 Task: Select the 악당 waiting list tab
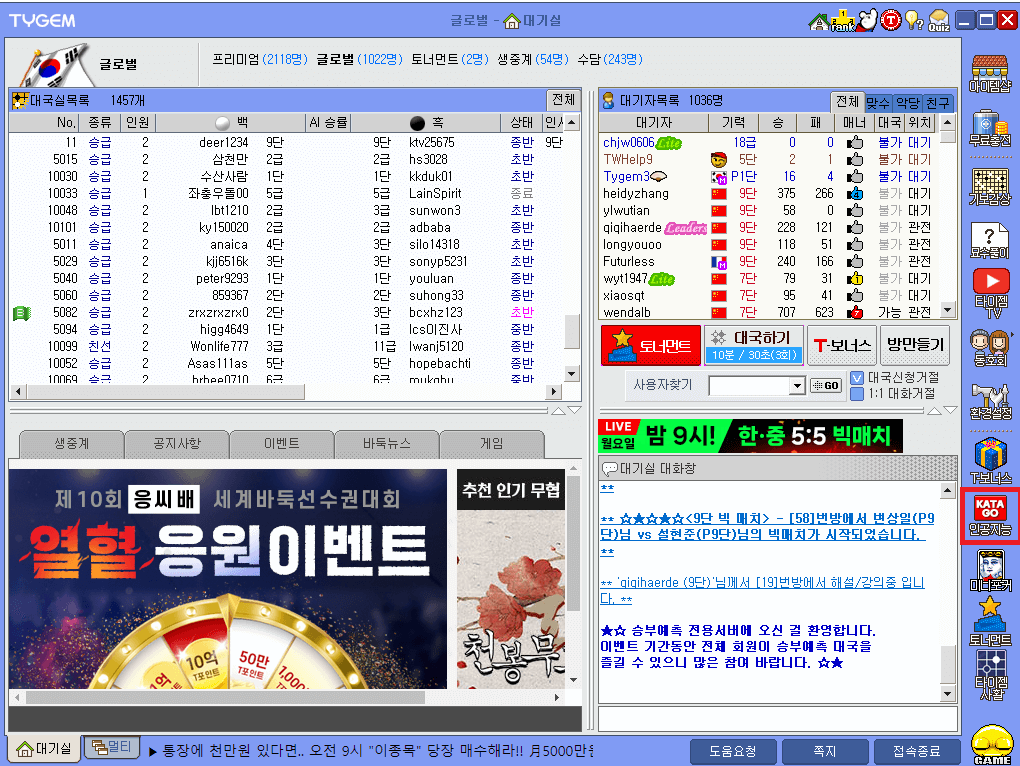coord(907,103)
